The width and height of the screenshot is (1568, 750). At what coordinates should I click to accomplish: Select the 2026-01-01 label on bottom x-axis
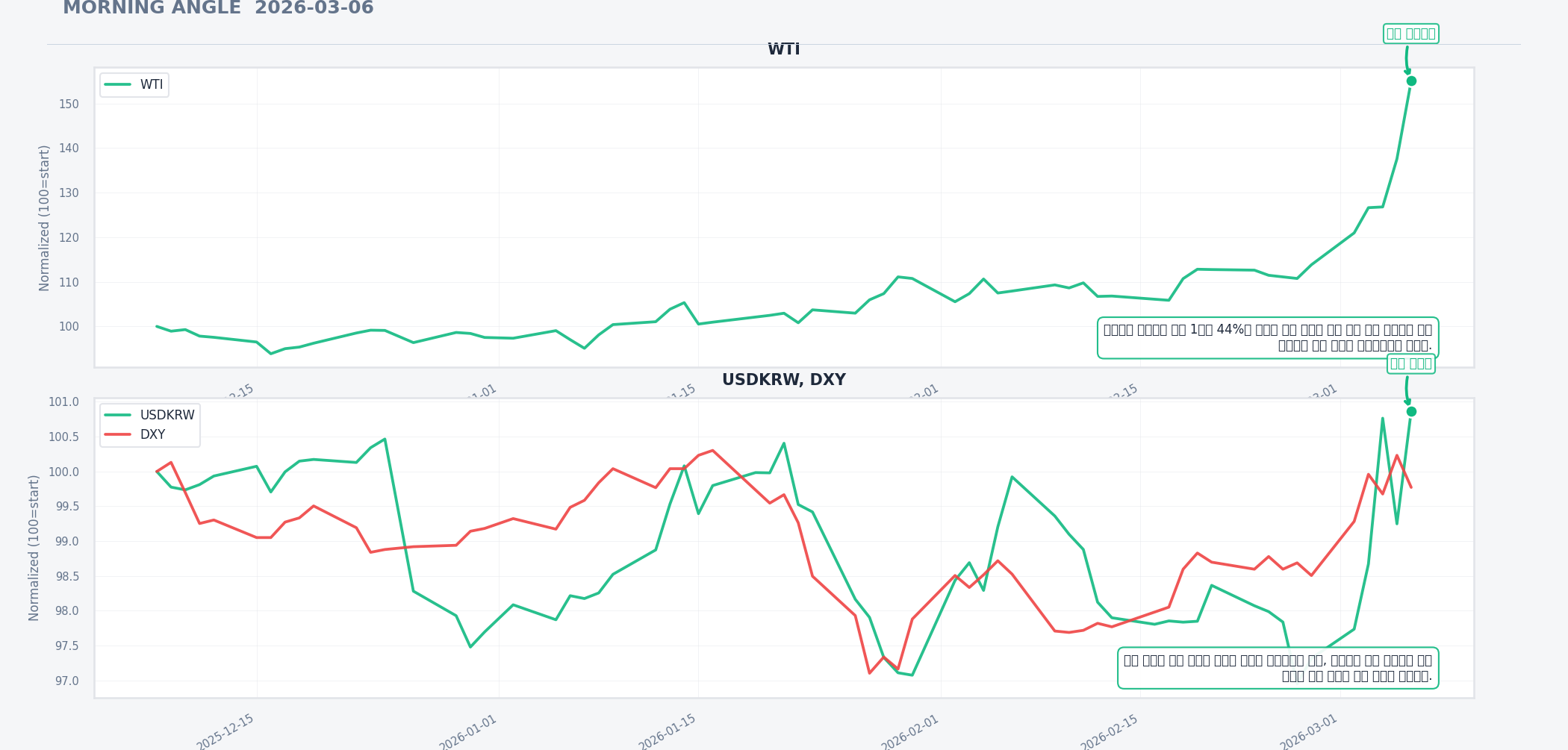tap(468, 732)
